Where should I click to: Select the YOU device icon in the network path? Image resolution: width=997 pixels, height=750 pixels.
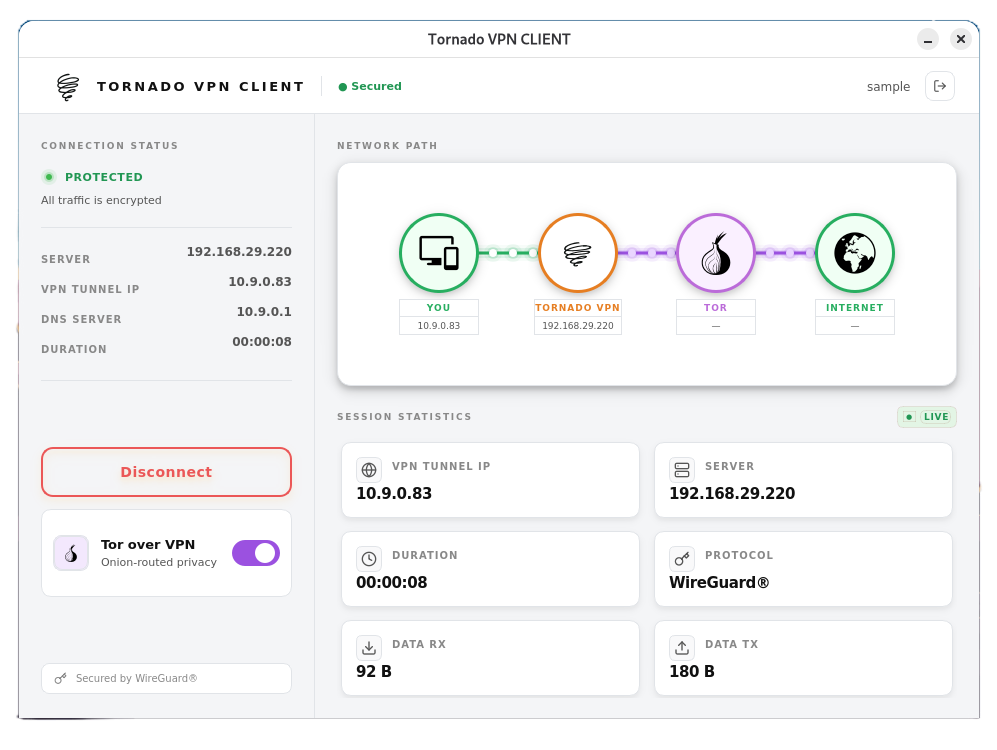pyautogui.click(x=439, y=252)
